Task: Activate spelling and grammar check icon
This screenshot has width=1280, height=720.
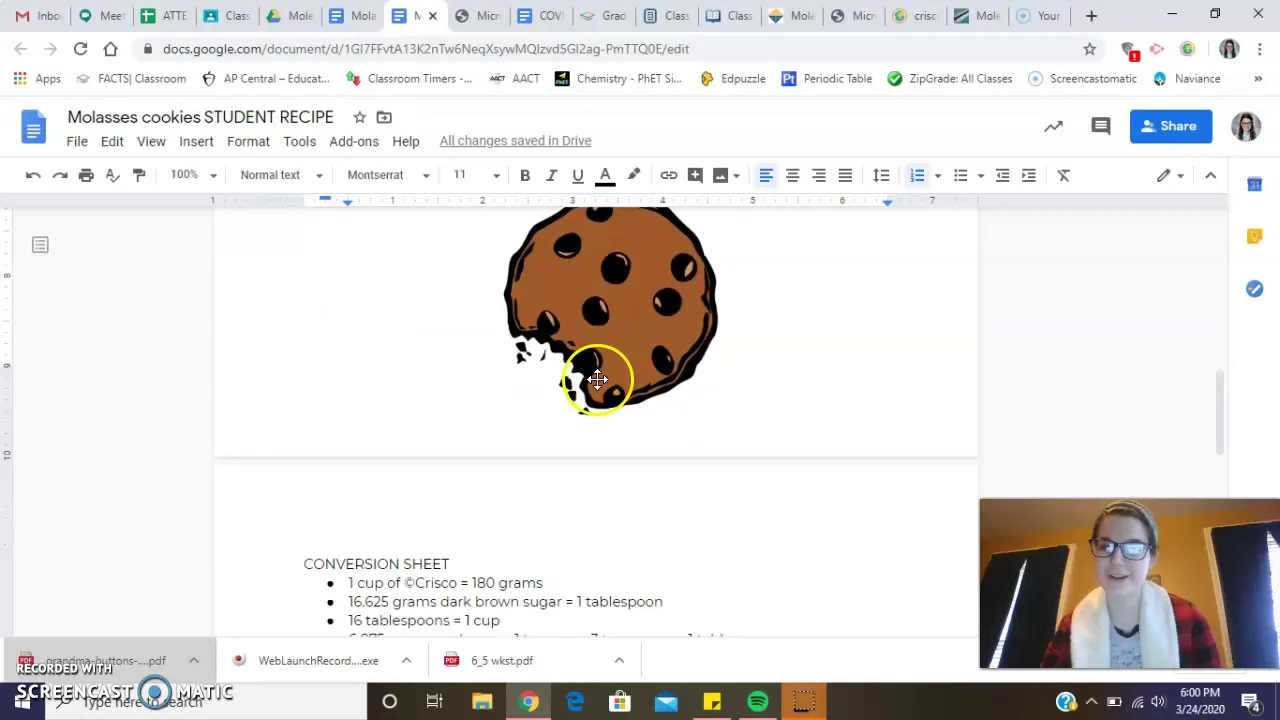Action: [113, 175]
